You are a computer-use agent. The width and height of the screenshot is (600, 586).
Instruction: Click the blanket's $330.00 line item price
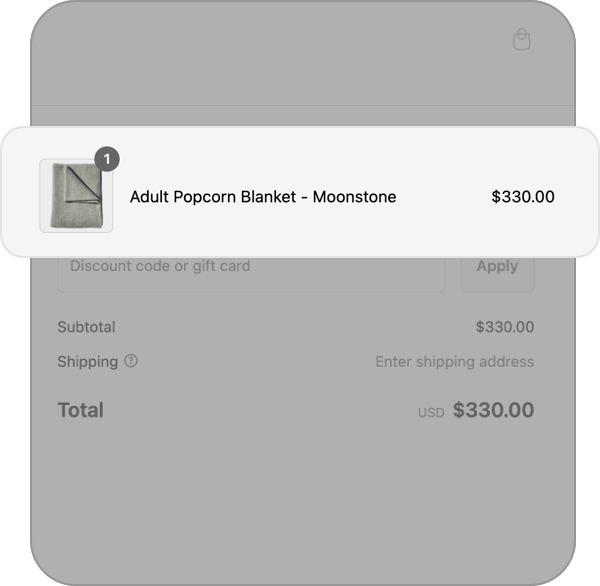click(x=522, y=197)
